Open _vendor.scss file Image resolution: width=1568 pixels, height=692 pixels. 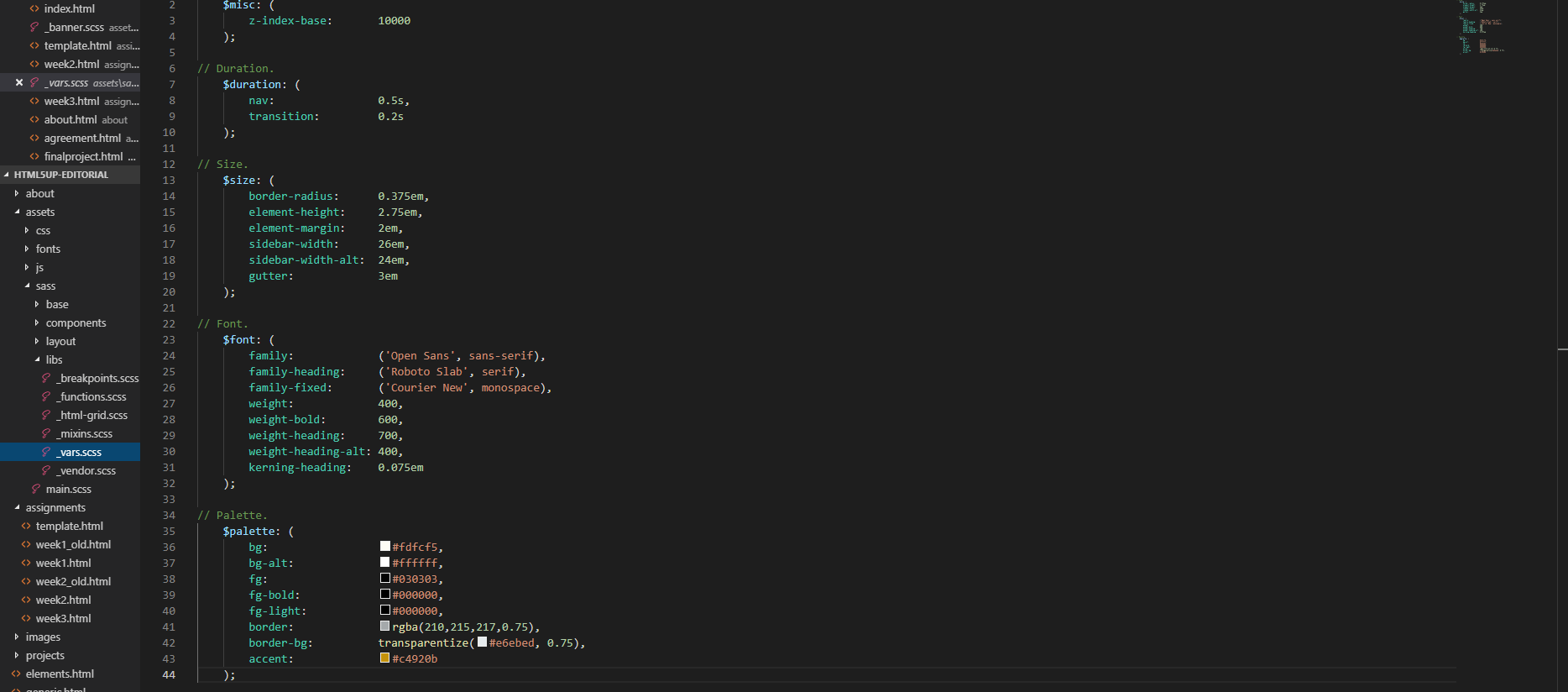(86, 470)
